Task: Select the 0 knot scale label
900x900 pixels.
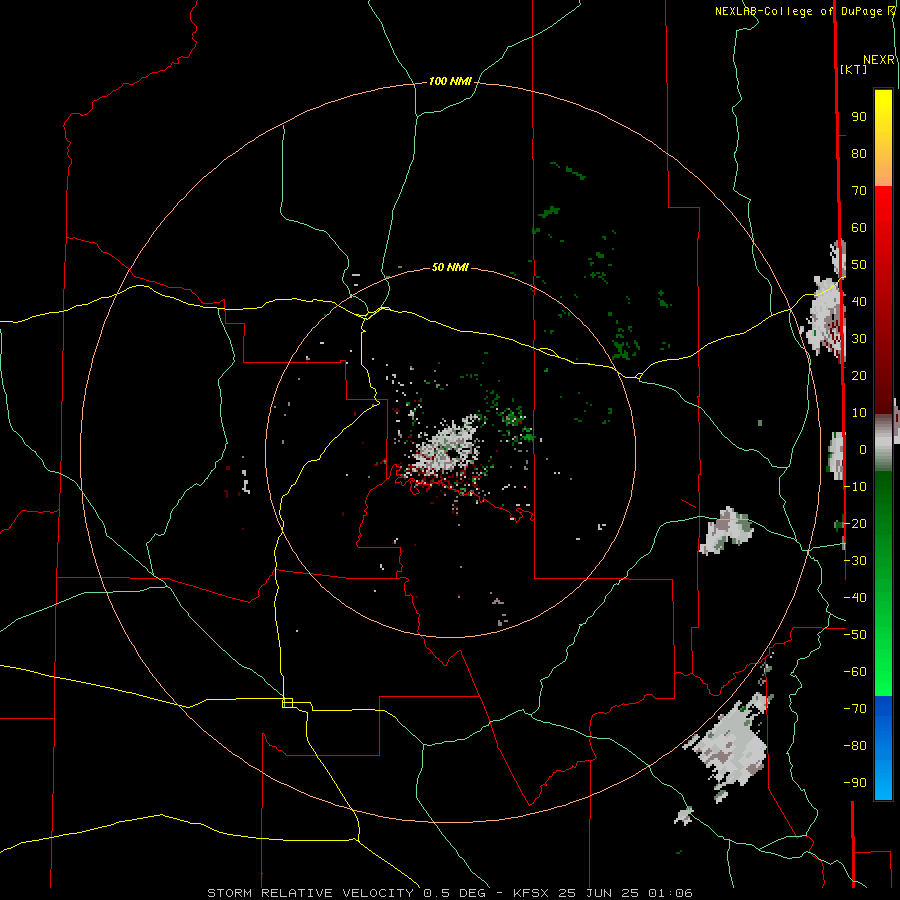Action: click(x=863, y=450)
